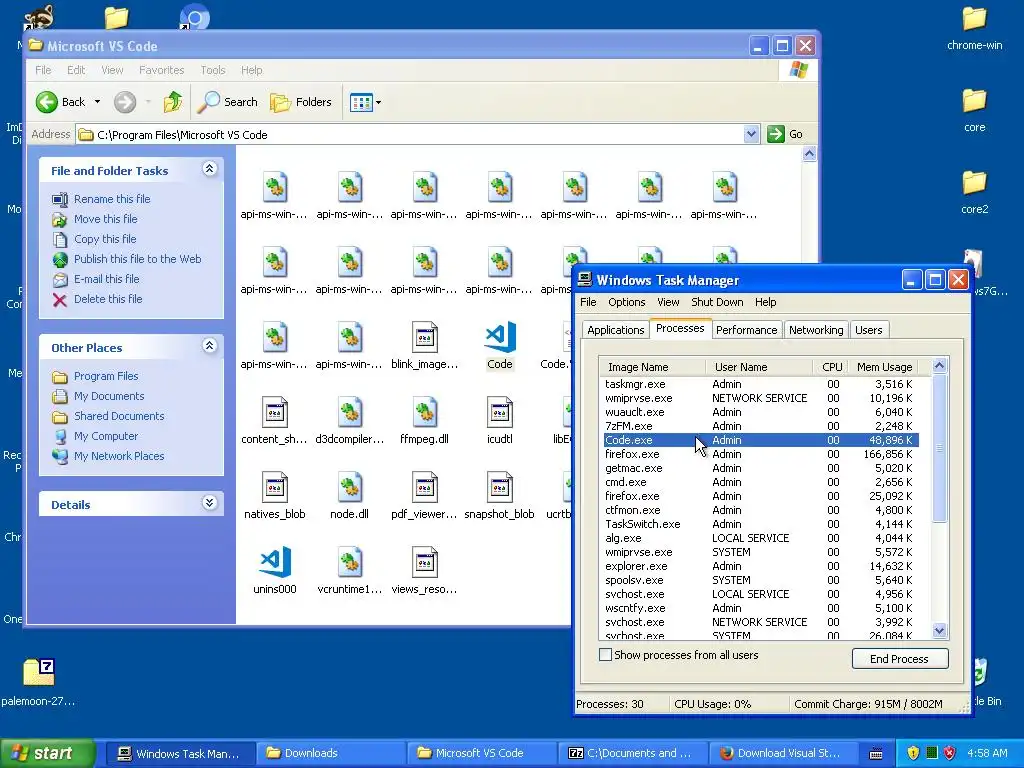The height and width of the screenshot is (768, 1024).
Task: Open My Computer under Other Places
Action: (106, 436)
